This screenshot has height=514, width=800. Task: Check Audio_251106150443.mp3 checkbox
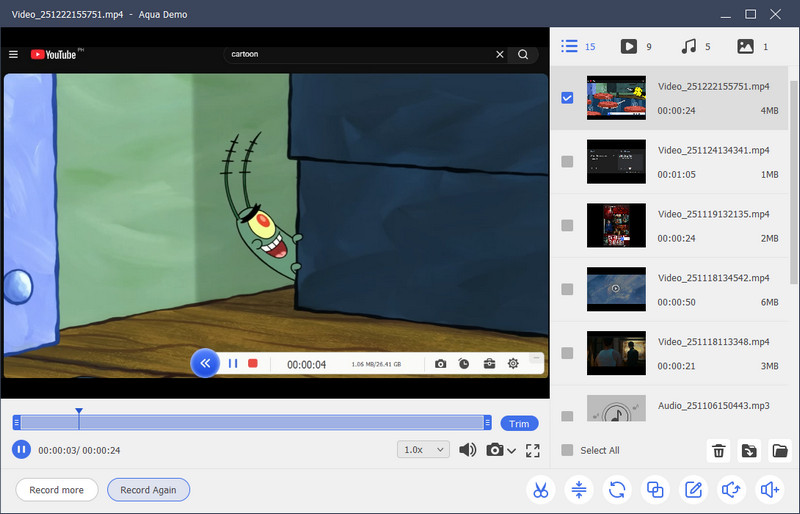click(x=567, y=415)
